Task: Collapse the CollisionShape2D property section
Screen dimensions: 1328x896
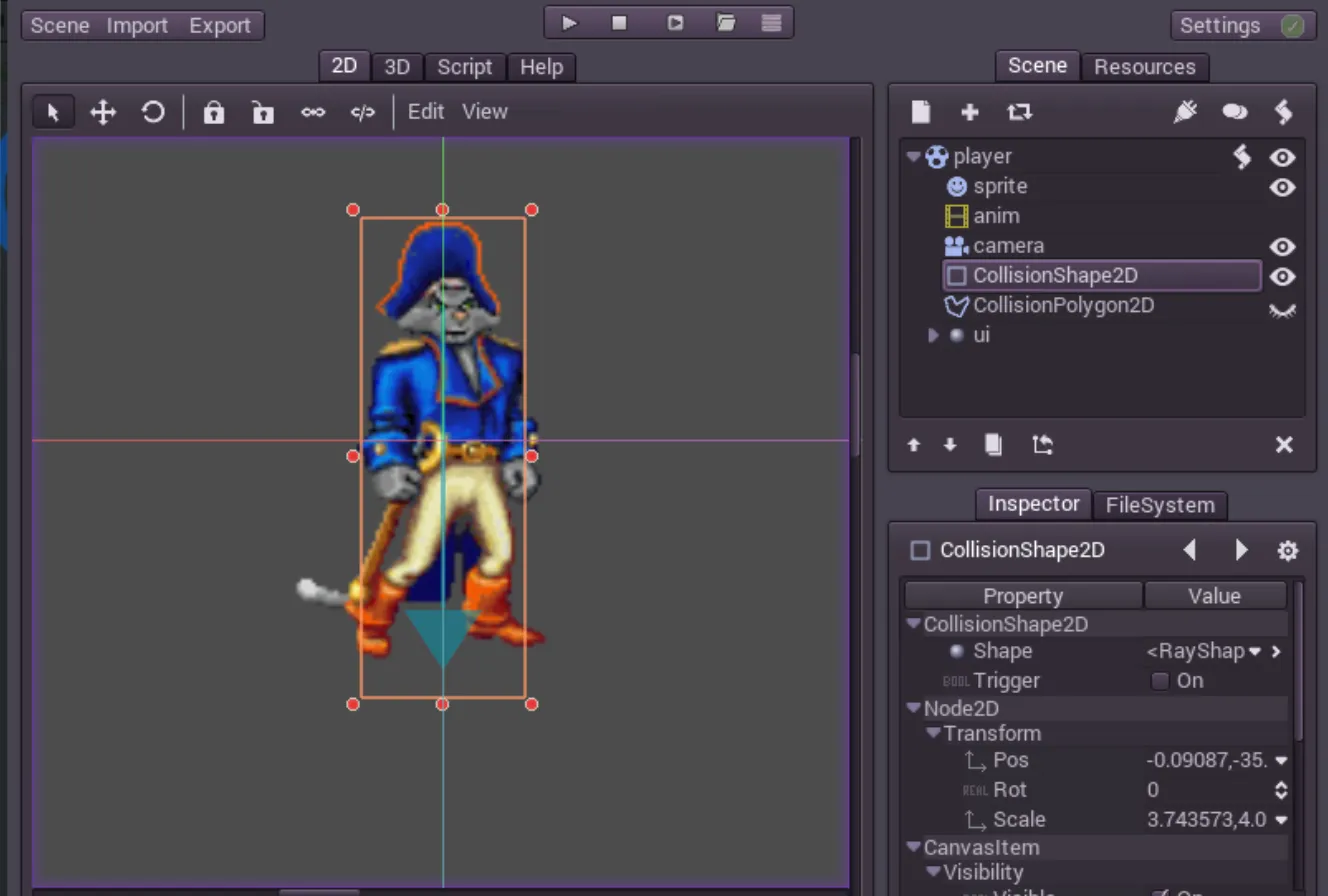Action: point(913,623)
